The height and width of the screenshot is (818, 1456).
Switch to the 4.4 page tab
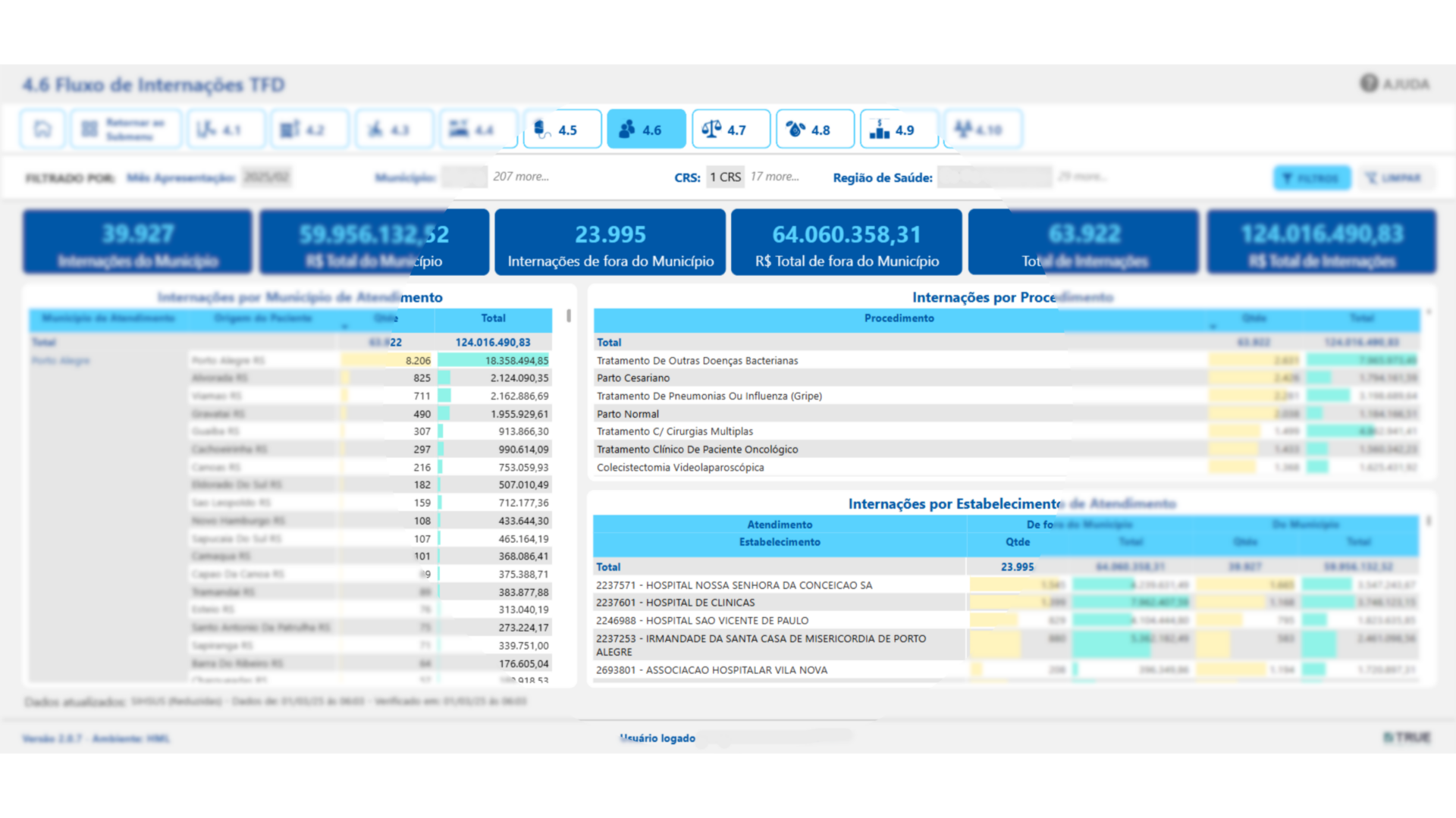point(478,130)
